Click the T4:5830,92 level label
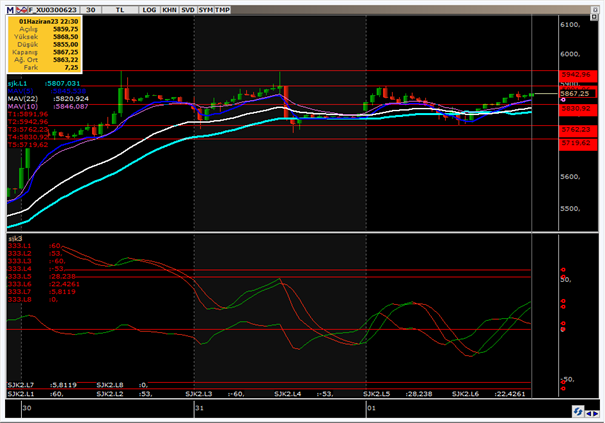605x423 pixels. (x=29, y=137)
